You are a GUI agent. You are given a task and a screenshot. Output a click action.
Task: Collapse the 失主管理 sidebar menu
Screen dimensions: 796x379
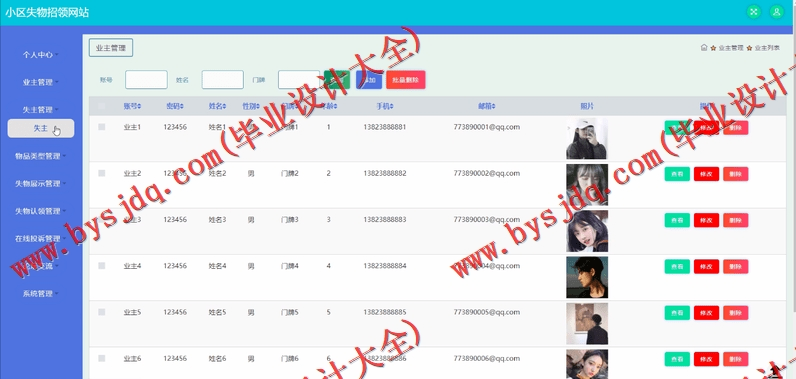tap(41, 109)
